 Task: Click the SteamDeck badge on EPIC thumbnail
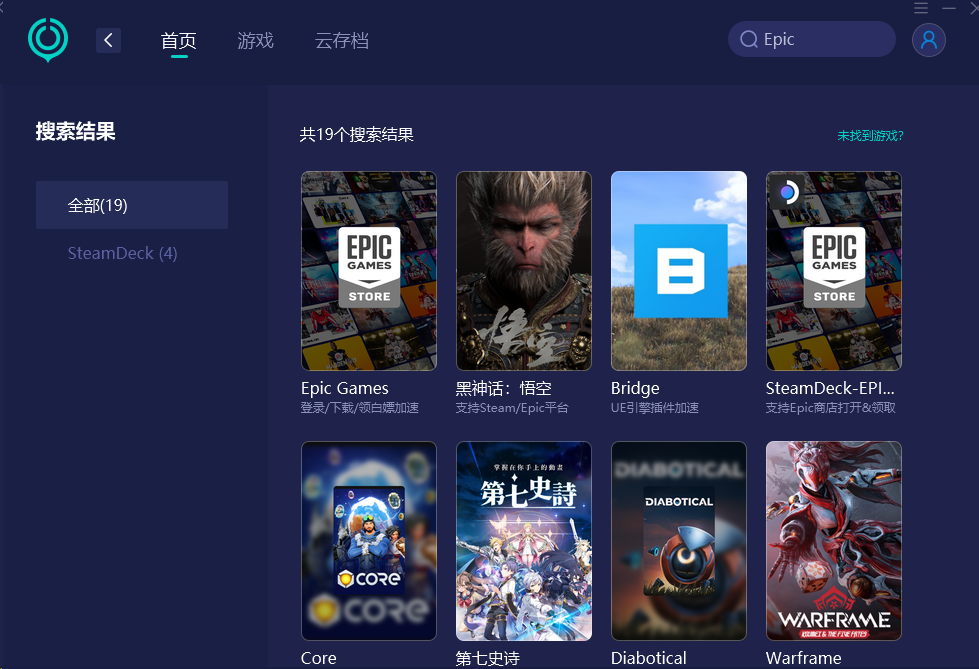(788, 192)
